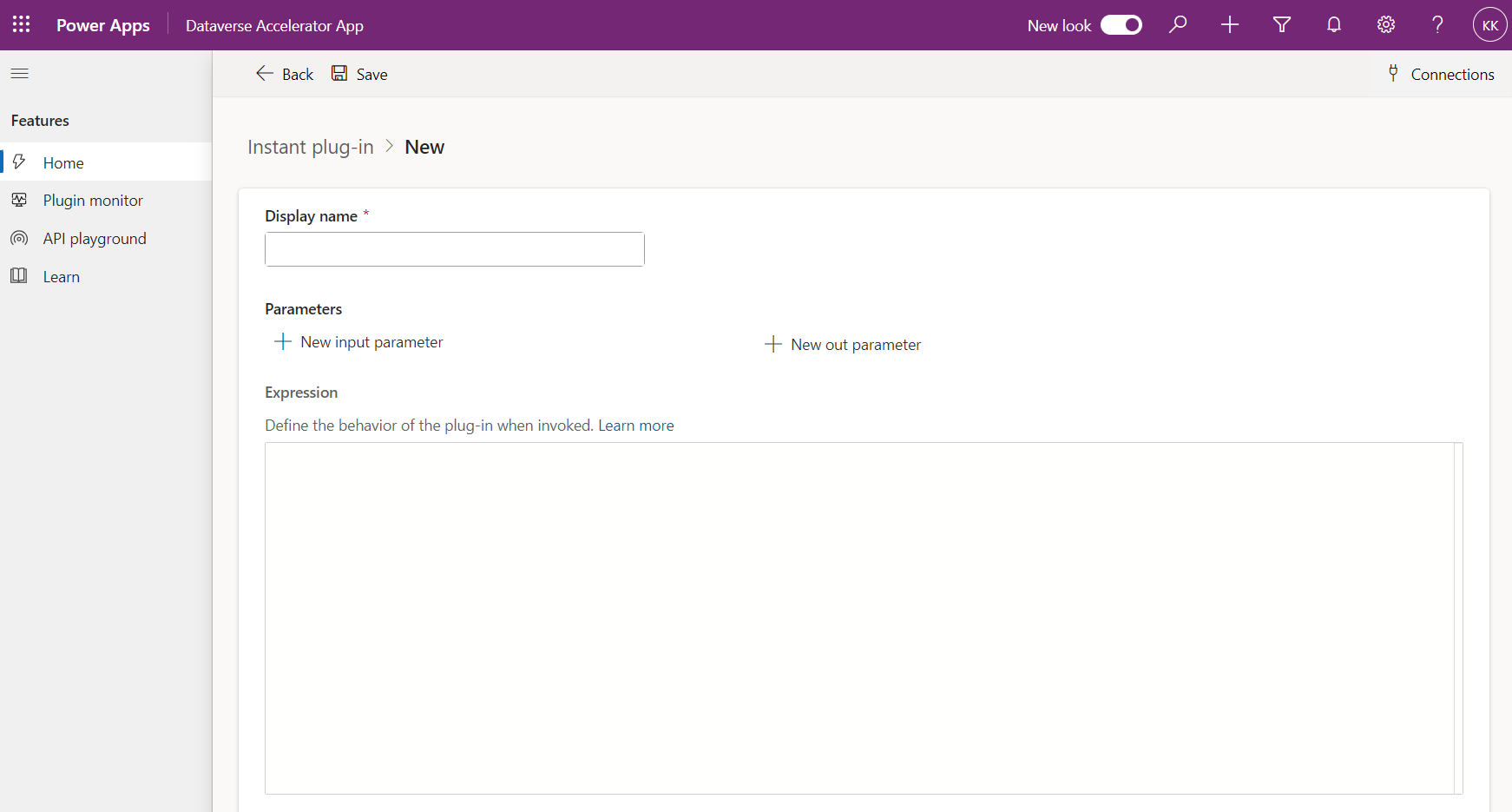Image resolution: width=1512 pixels, height=812 pixels.
Task: Open the settings gear icon
Action: (1386, 25)
